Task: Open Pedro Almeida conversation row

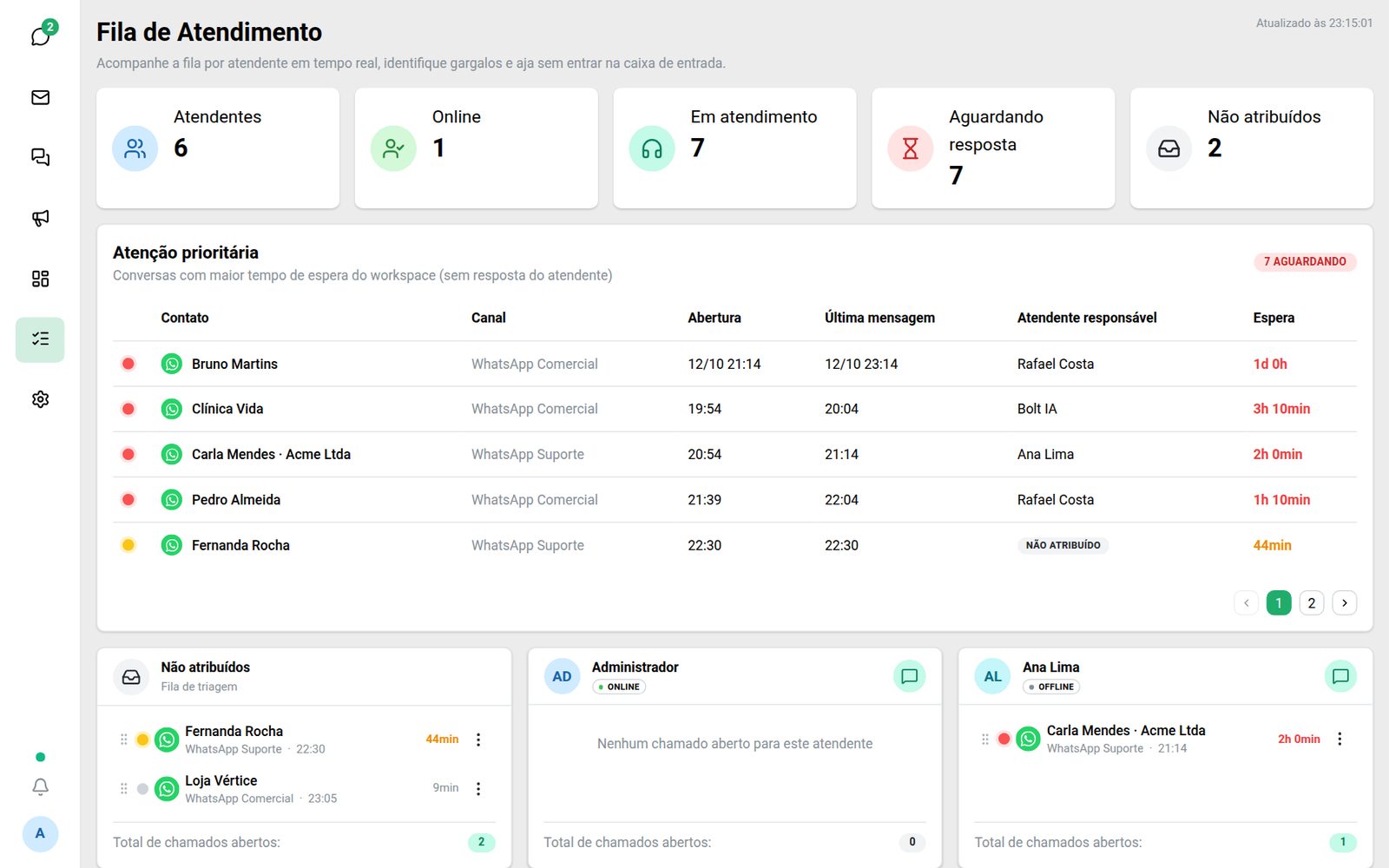Action: [x=734, y=500]
